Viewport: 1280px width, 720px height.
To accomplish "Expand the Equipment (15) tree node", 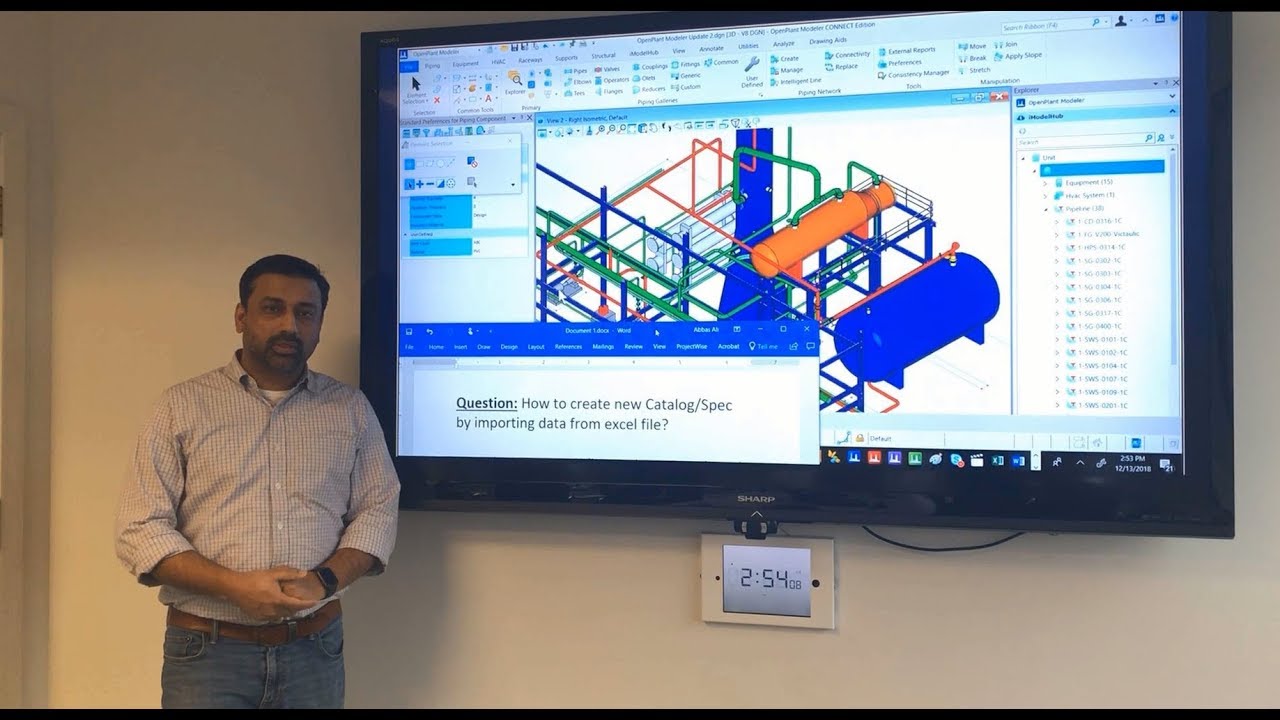I will pyautogui.click(x=1045, y=183).
